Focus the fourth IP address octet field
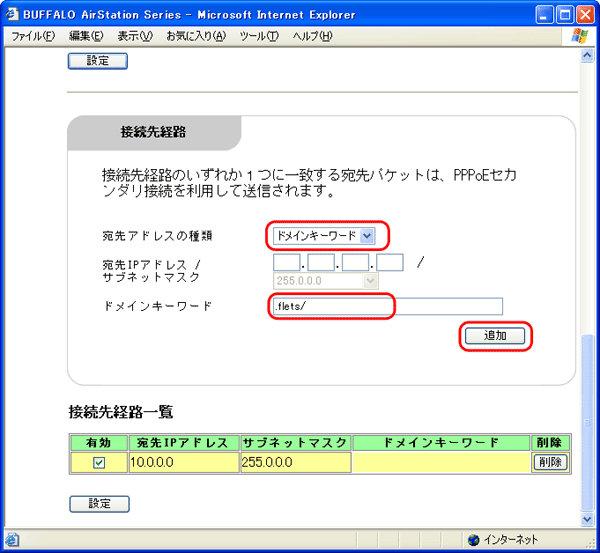The image size is (600, 553). [390, 263]
